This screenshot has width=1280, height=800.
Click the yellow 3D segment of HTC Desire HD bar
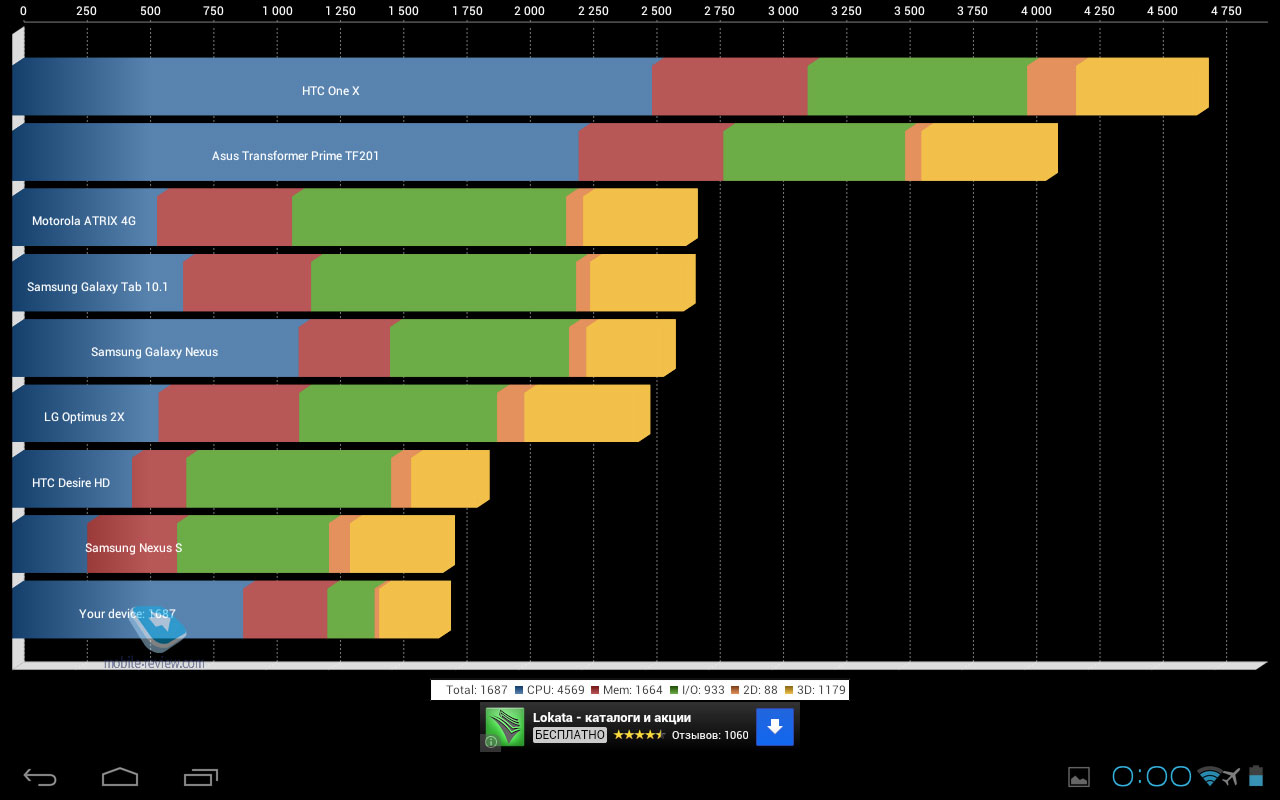[x=450, y=479]
